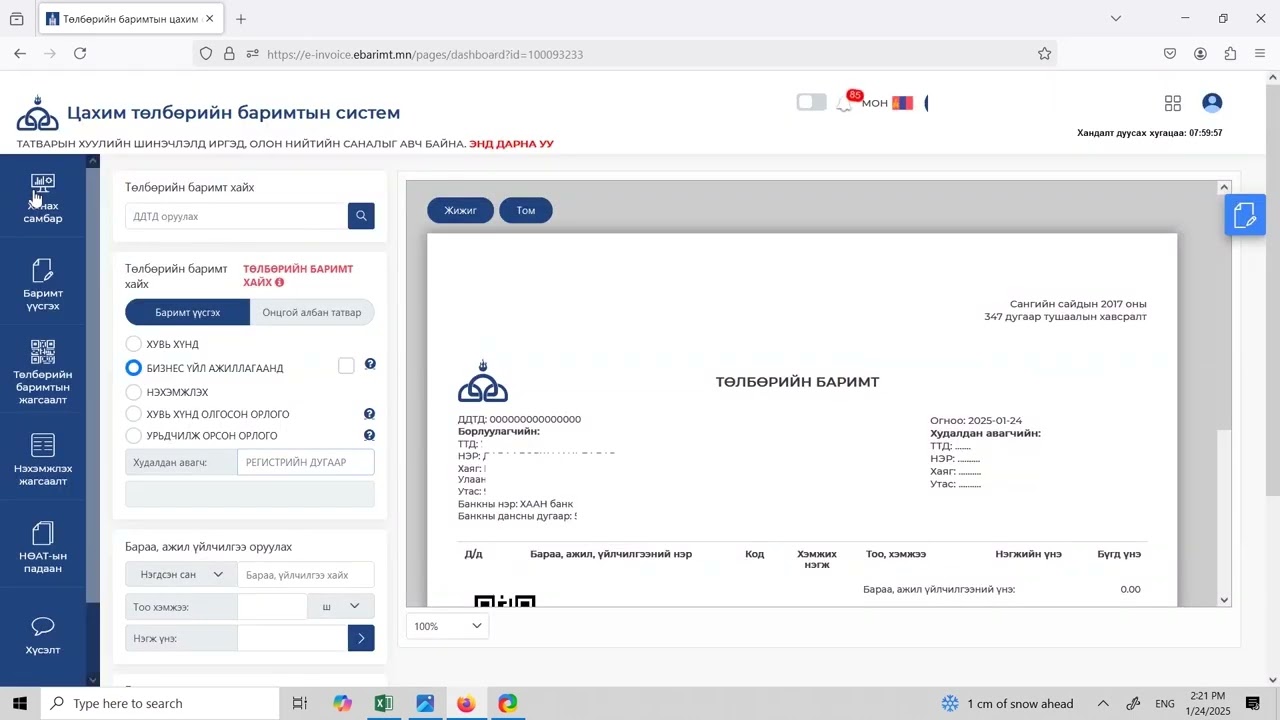The height and width of the screenshot is (720, 1280).
Task: Open the 100% zoom dropdown
Action: (447, 626)
